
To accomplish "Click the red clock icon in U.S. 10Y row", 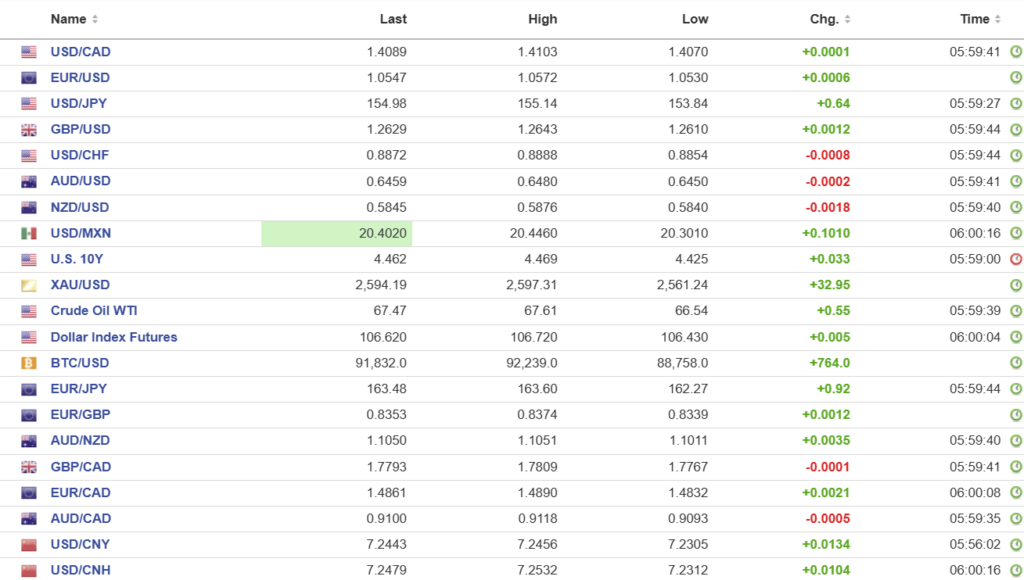I will tap(1016, 259).
